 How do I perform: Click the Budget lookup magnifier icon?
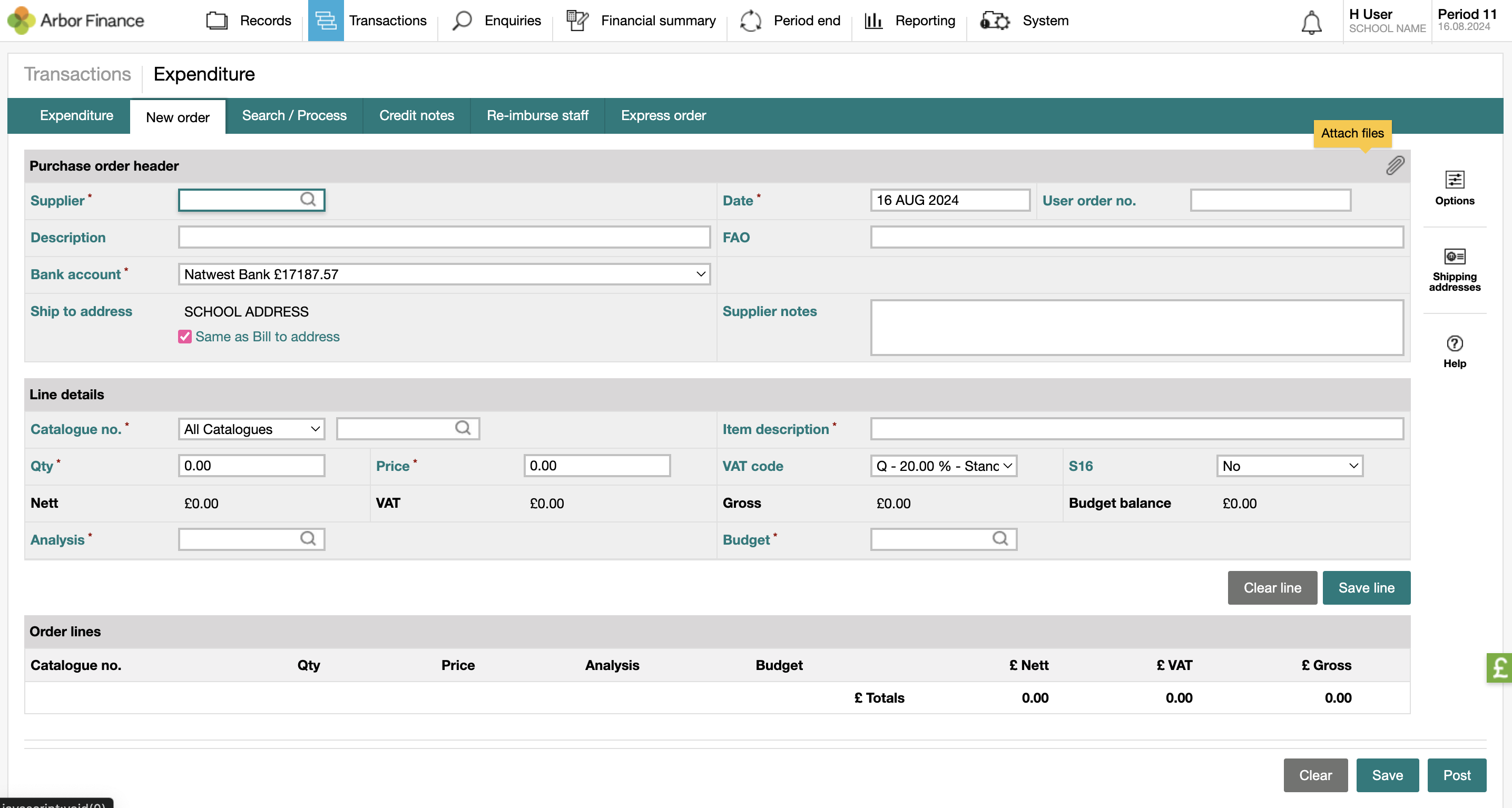coord(999,539)
